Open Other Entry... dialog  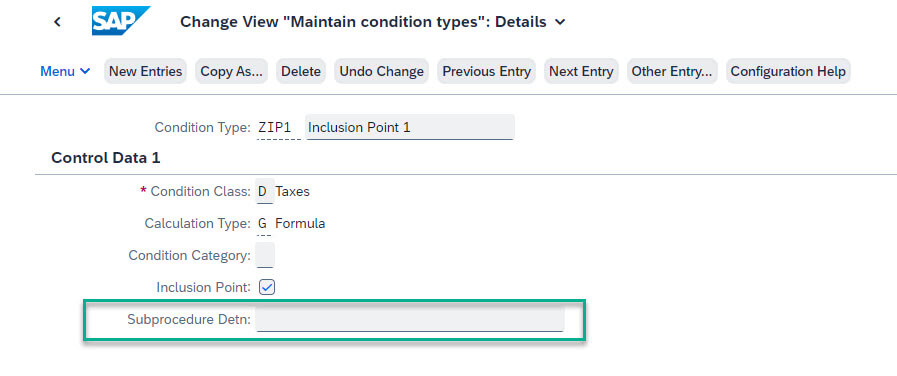click(672, 72)
